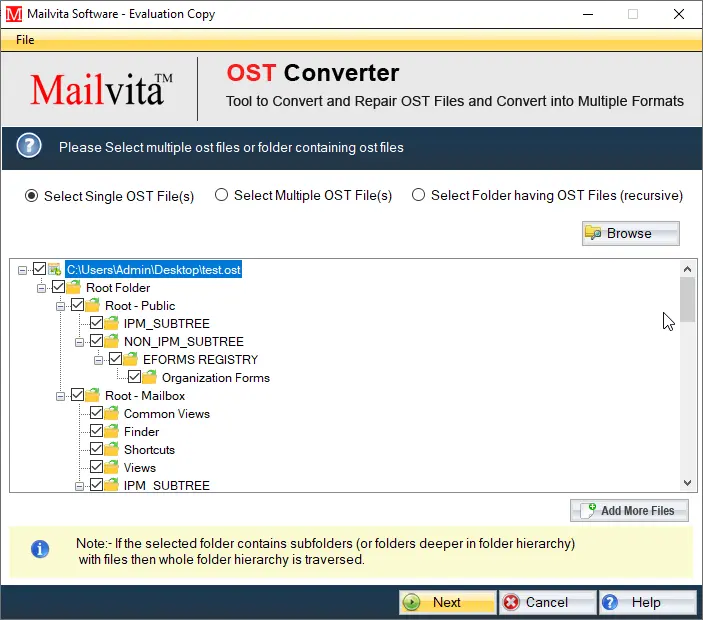Uncheck the Shortcuts checkbox
Image resolution: width=703 pixels, height=620 pixels.
96,449
